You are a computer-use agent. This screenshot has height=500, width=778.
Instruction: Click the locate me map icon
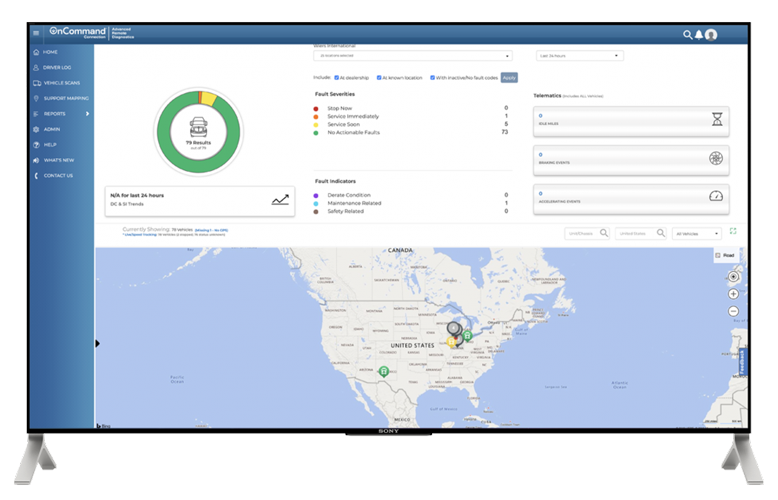point(733,277)
